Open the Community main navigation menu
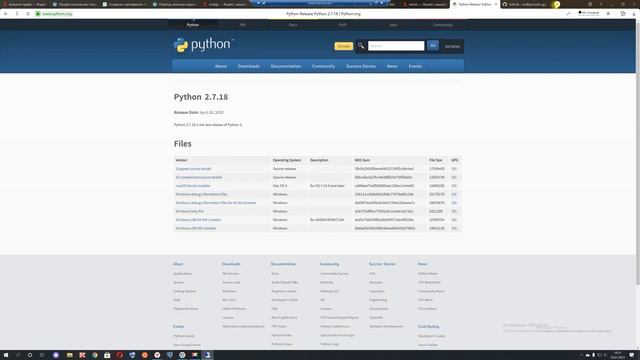 tap(323, 66)
